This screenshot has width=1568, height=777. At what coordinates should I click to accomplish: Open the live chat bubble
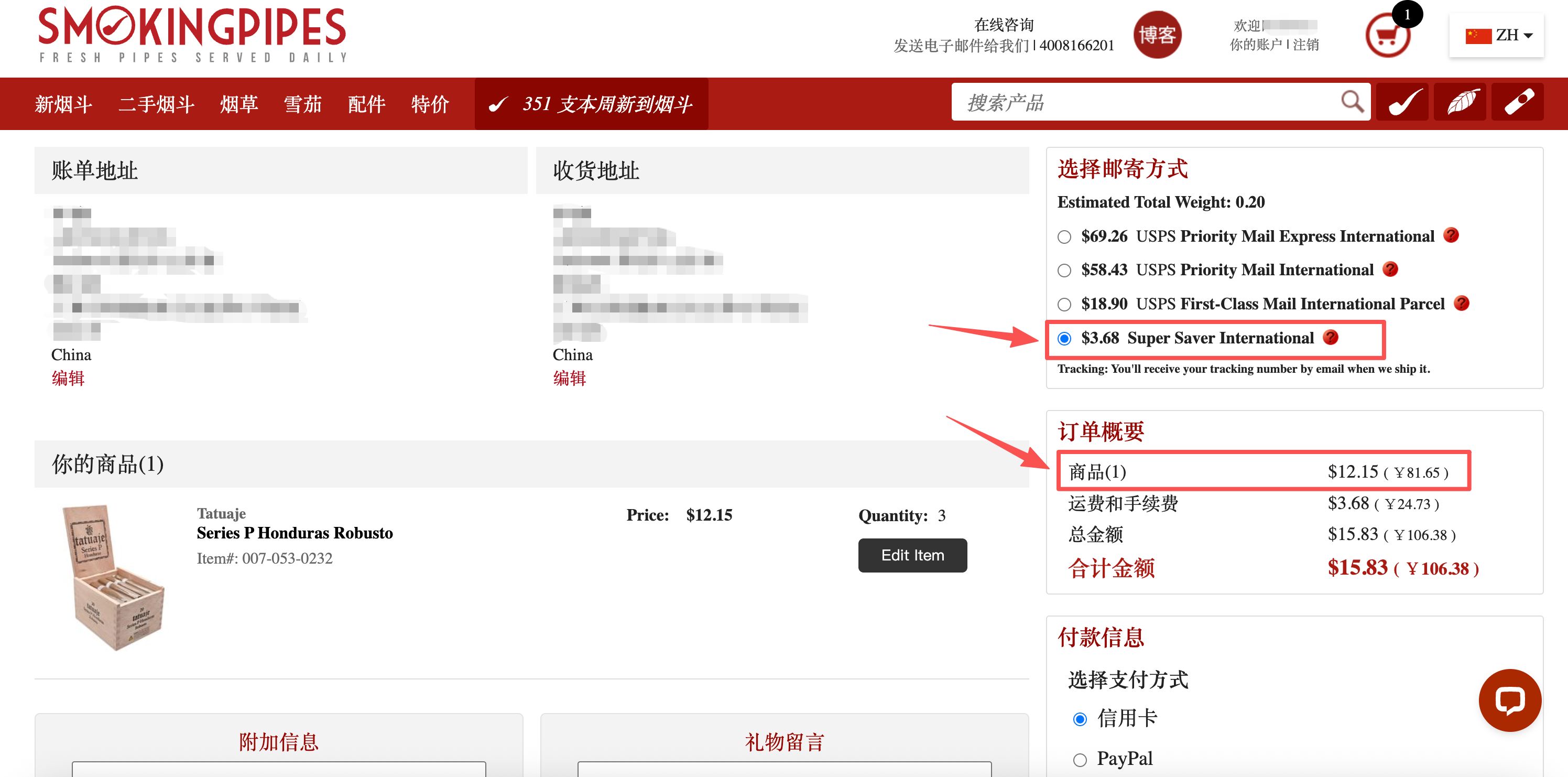pyautogui.click(x=1509, y=699)
